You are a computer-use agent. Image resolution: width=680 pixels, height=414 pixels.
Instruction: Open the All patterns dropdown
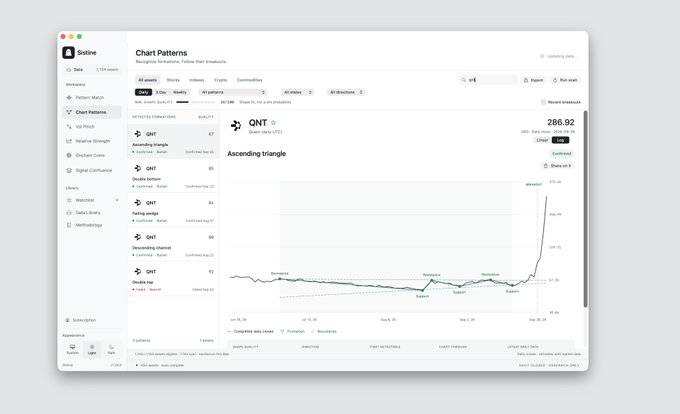pos(233,92)
